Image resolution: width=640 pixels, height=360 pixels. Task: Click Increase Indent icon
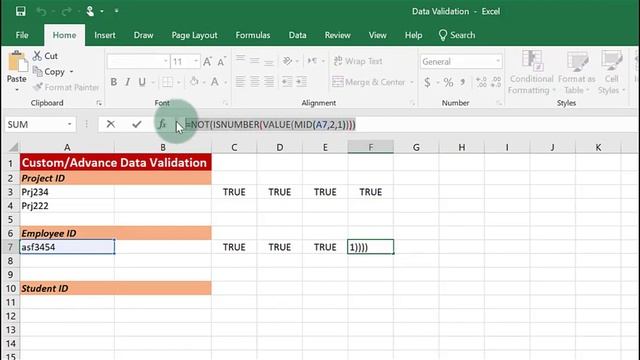click(x=301, y=82)
